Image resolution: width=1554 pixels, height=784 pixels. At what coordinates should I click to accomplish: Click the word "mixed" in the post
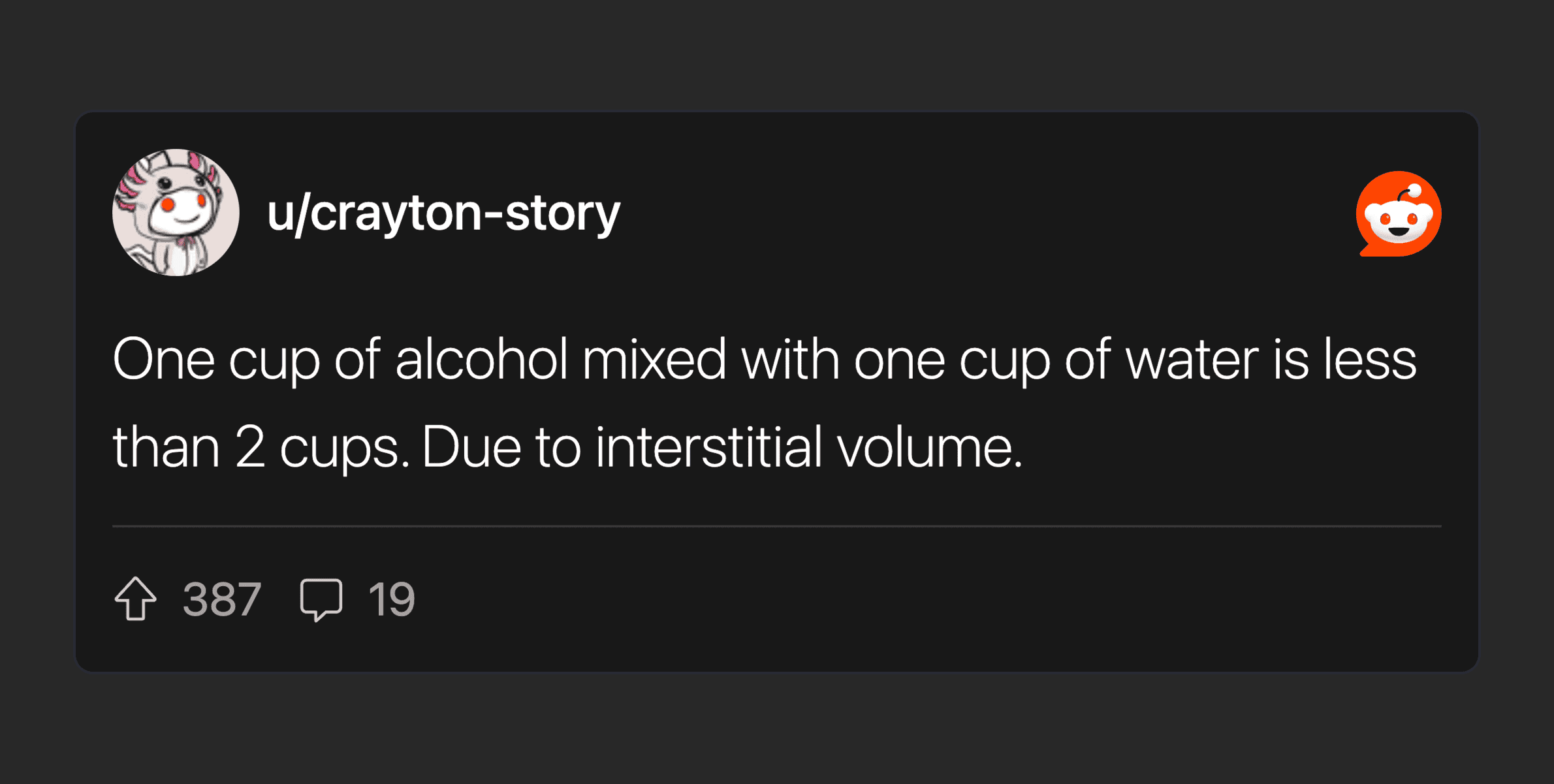(654, 359)
